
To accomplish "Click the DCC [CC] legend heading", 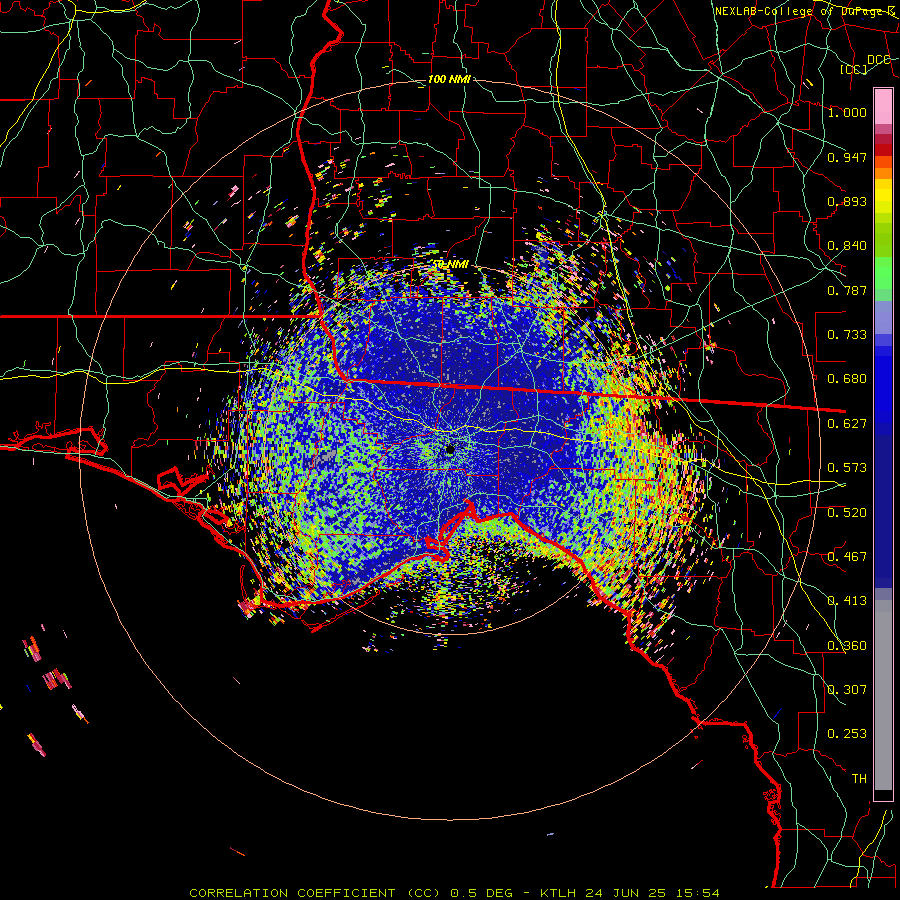I will pos(864,64).
